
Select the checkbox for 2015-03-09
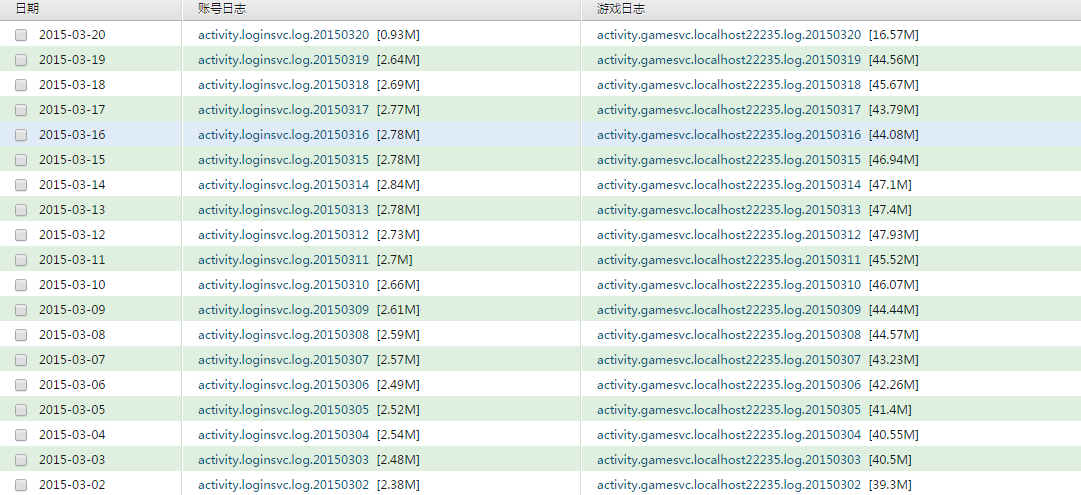[21, 310]
